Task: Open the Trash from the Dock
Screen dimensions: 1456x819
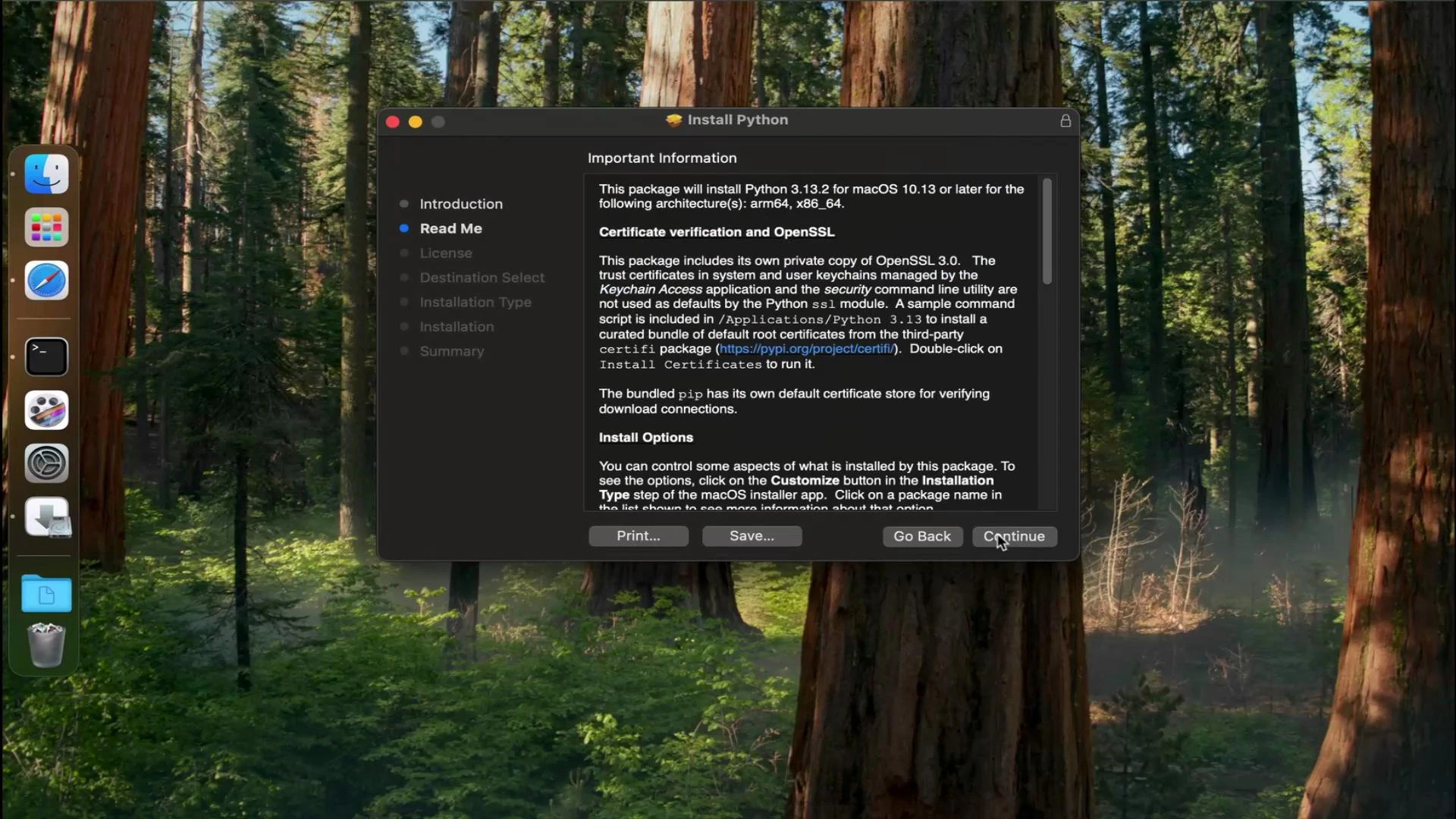Action: pyautogui.click(x=46, y=645)
